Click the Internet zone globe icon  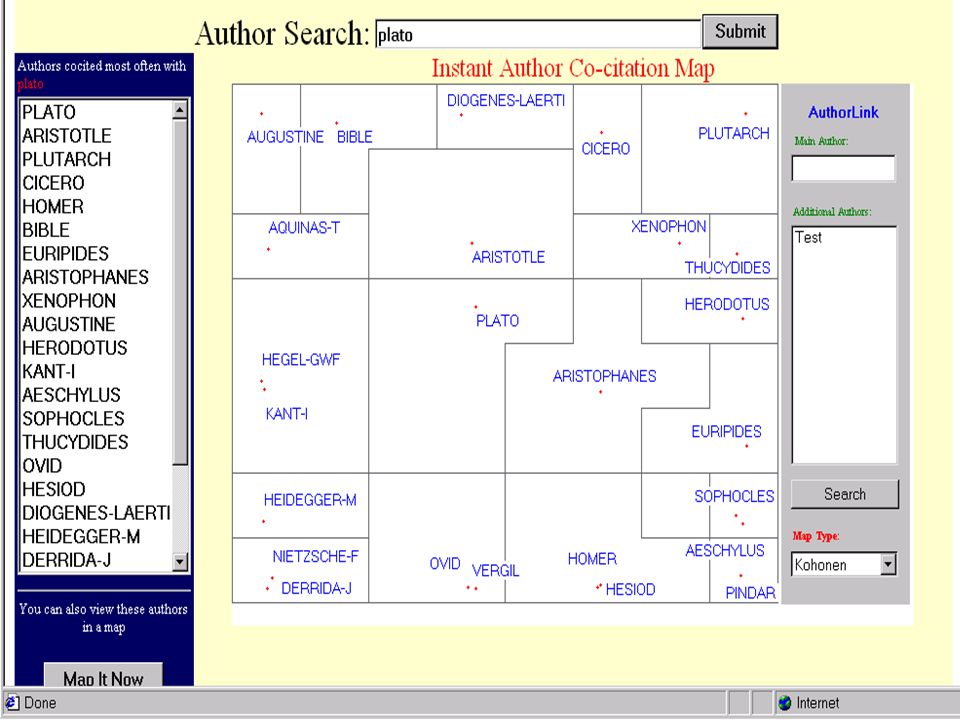pyautogui.click(x=784, y=703)
